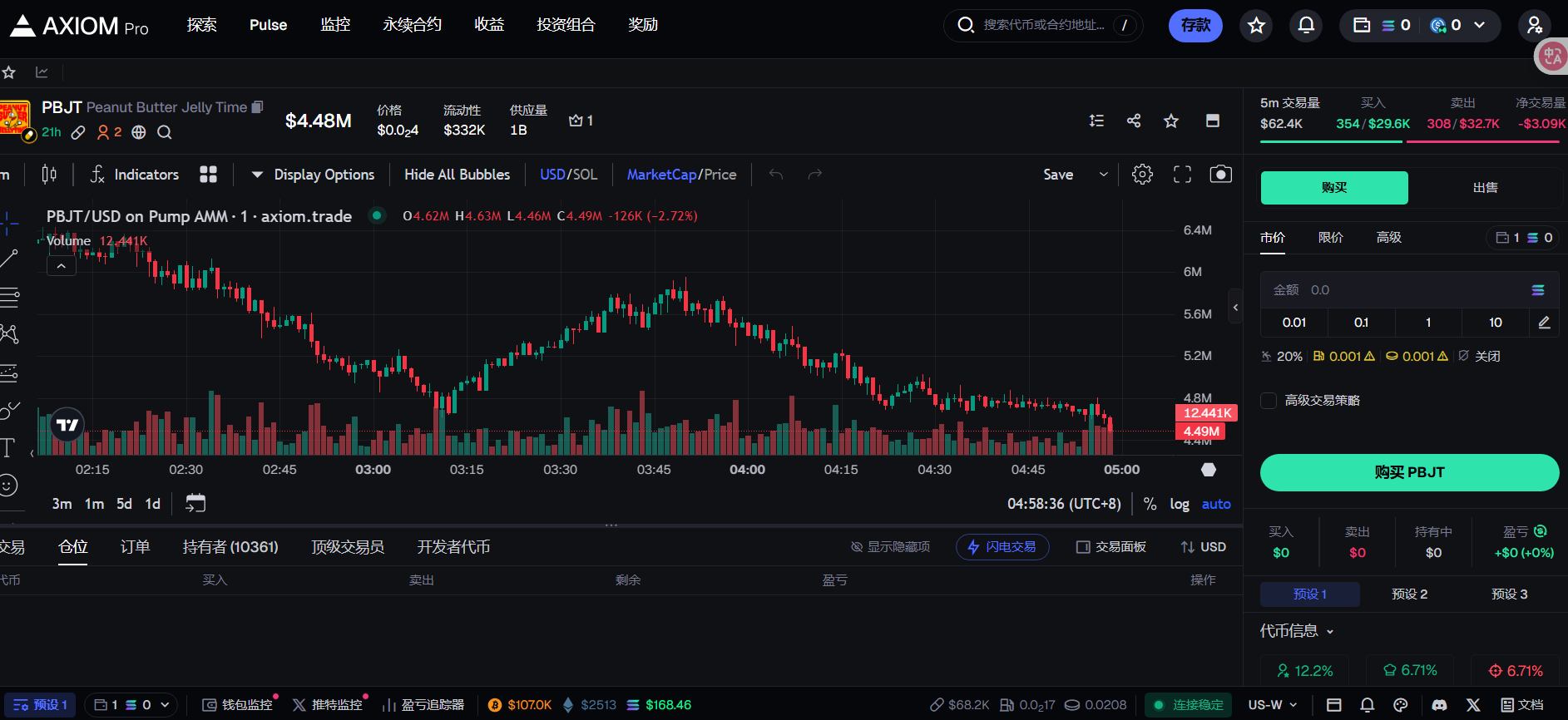This screenshot has width=1568, height=720.
Task: Switch to the 出售 sell tab
Action: 1485,188
